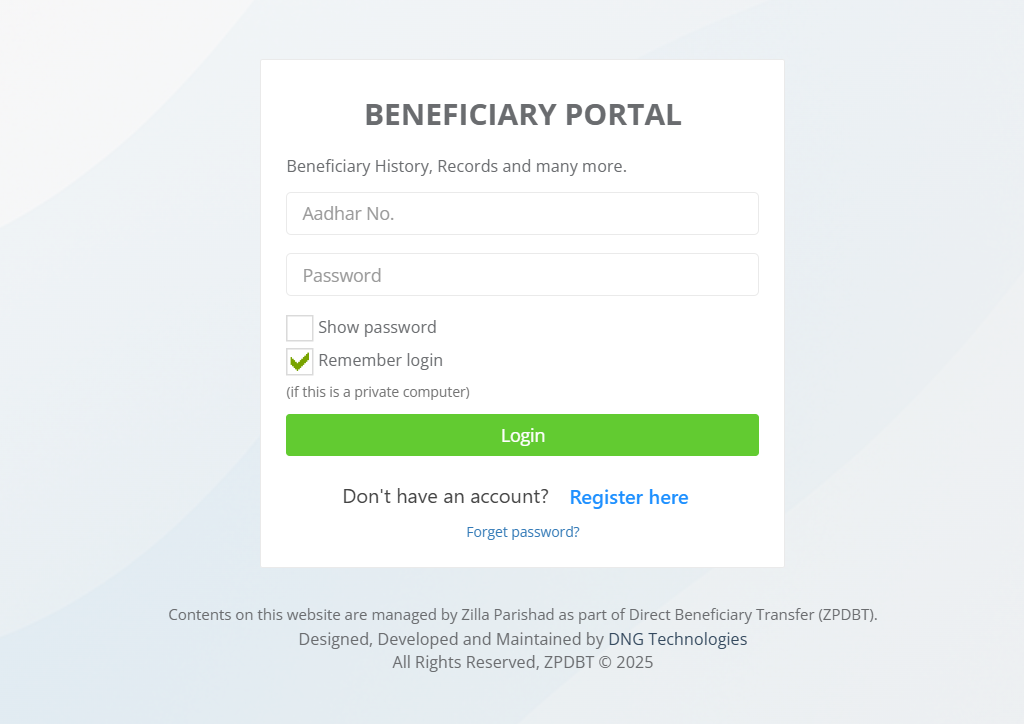Click the Forget password? link
Screen dimensions: 1024x724
[522, 532]
